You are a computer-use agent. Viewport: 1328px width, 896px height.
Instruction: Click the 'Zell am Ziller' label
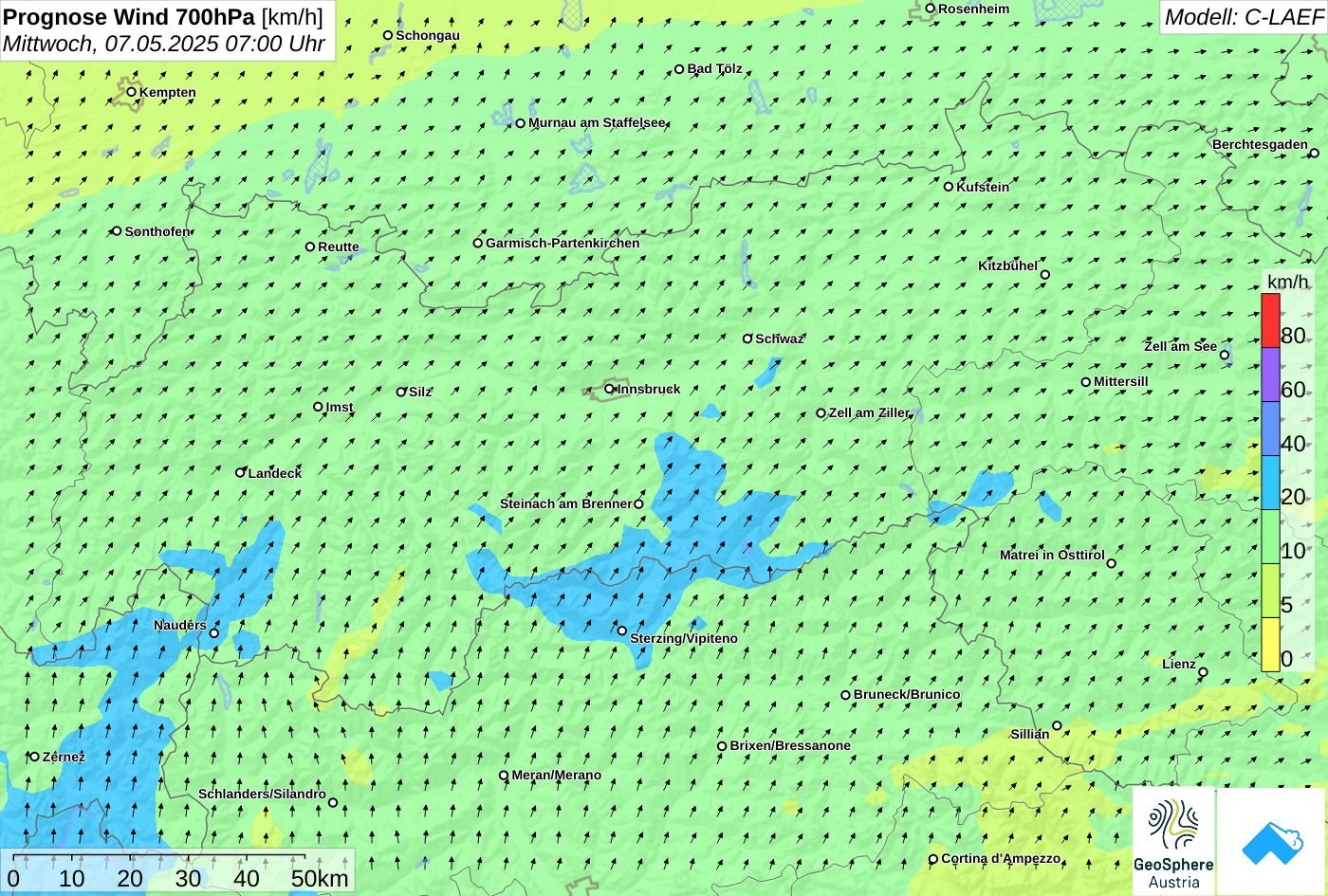(x=869, y=412)
